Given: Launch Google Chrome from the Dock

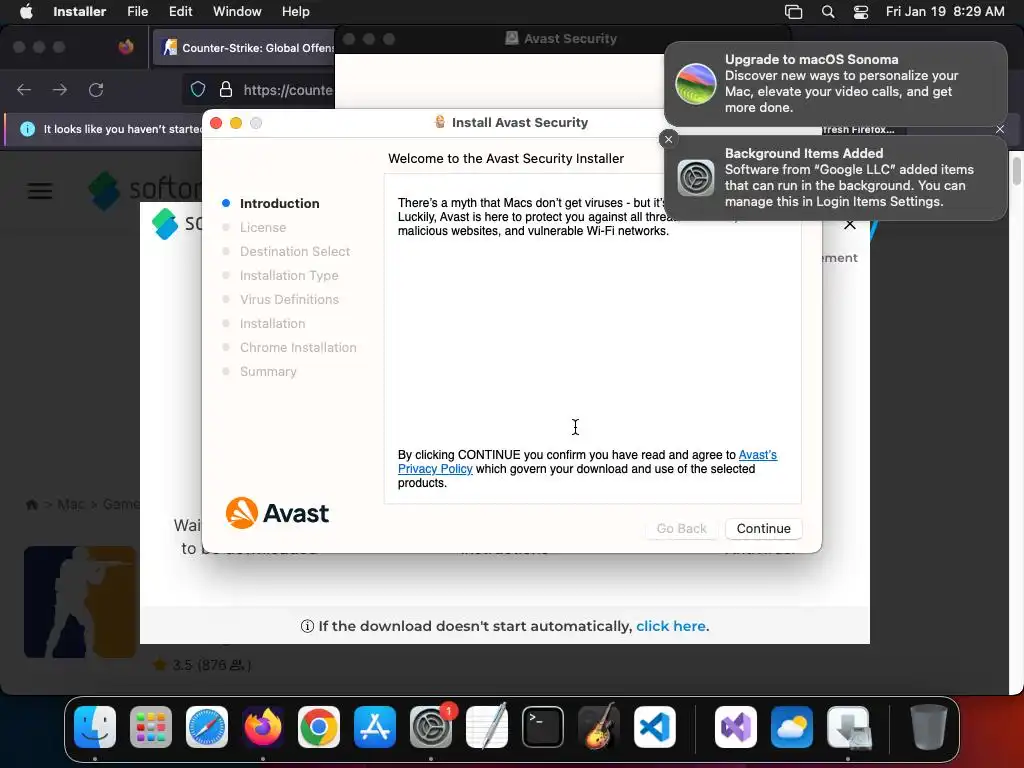Looking at the screenshot, I should pyautogui.click(x=319, y=727).
